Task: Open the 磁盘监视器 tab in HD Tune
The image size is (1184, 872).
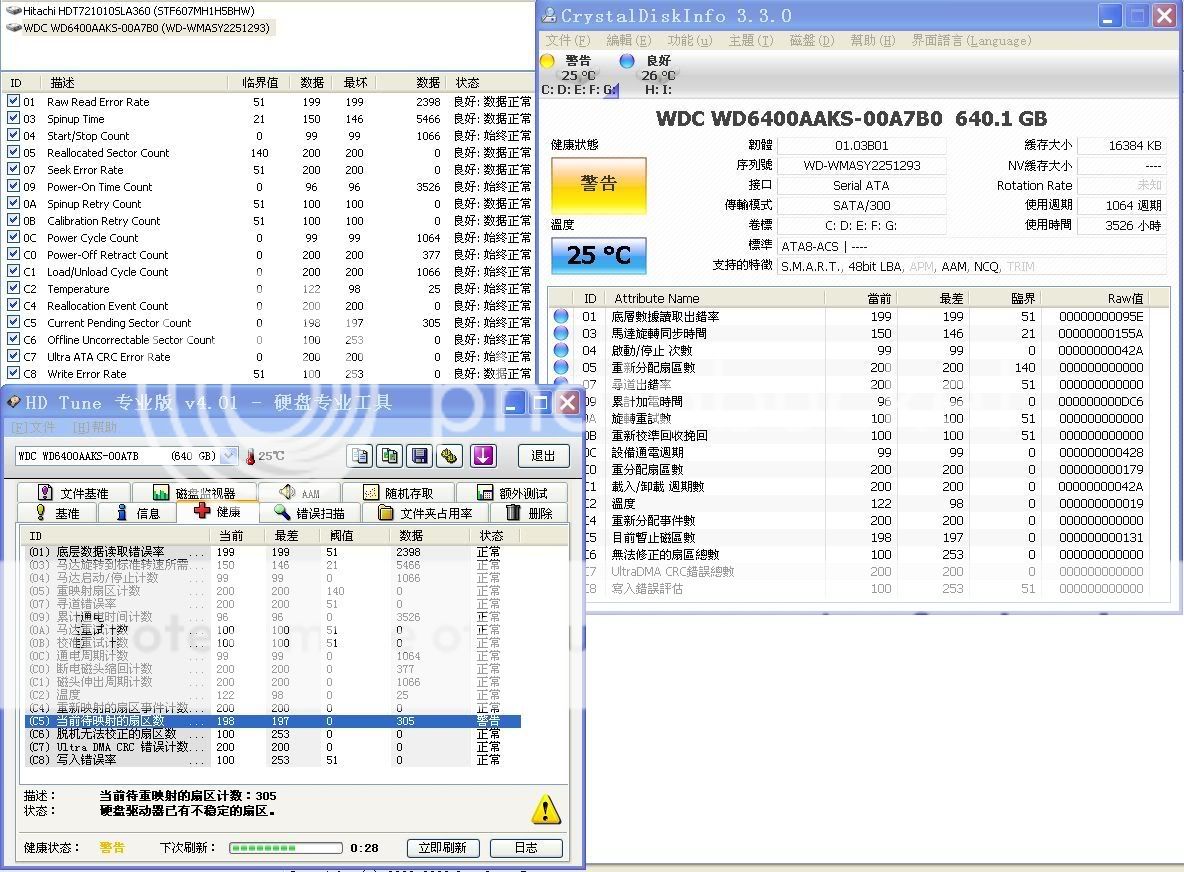Action: click(193, 492)
